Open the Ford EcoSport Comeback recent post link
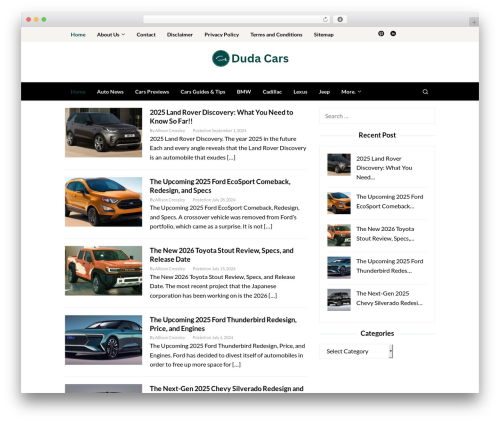Image resolution: width=500 pixels, height=423 pixels. (390, 202)
